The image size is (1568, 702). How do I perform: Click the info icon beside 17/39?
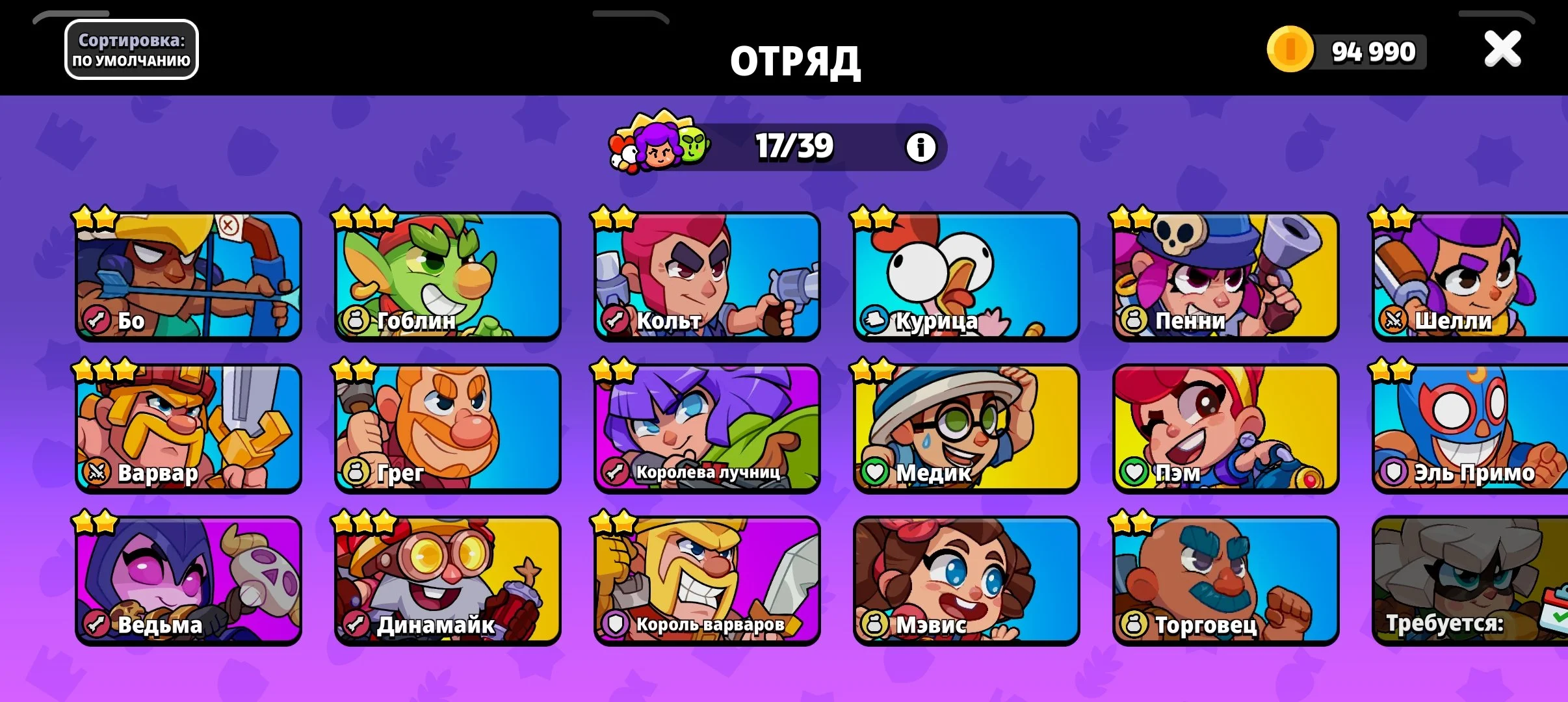tap(921, 148)
